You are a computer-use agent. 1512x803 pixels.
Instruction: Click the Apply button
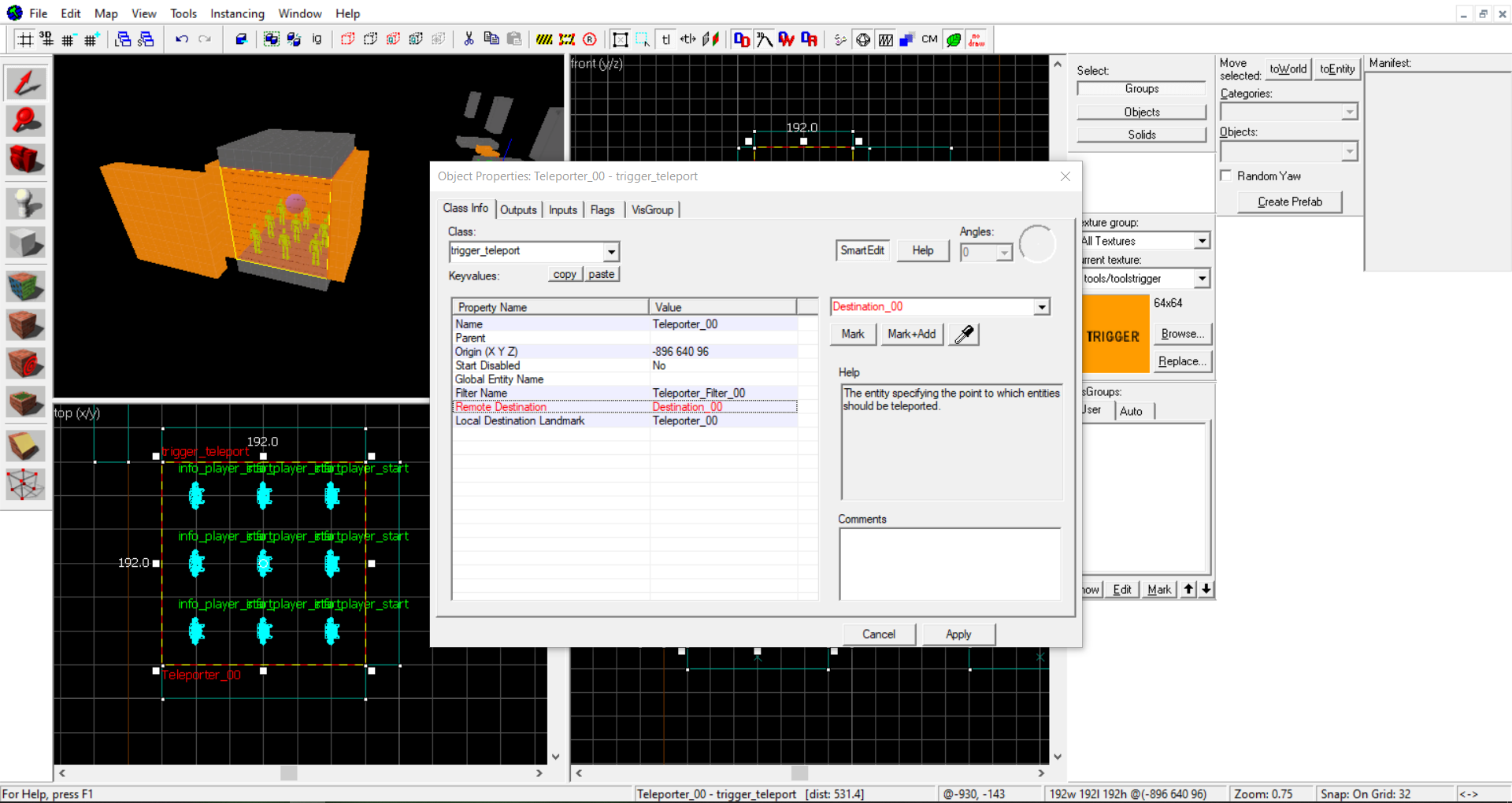(958, 635)
